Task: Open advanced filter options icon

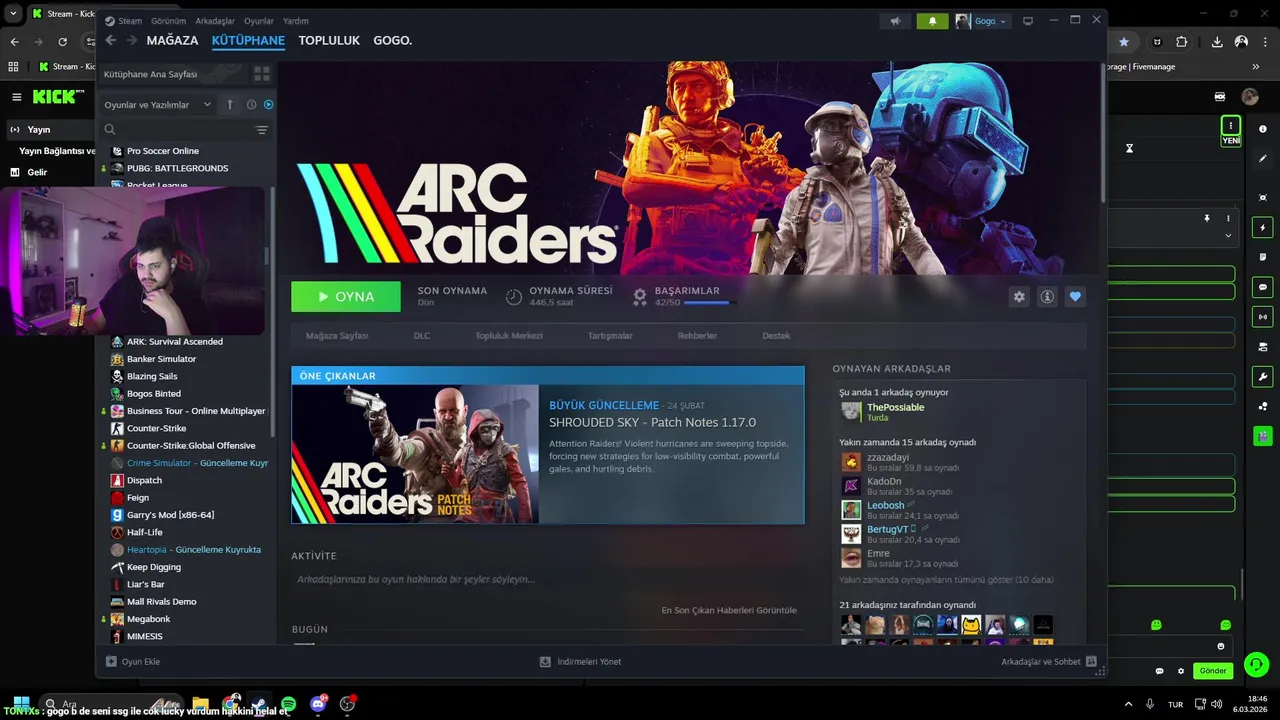Action: coord(262,130)
